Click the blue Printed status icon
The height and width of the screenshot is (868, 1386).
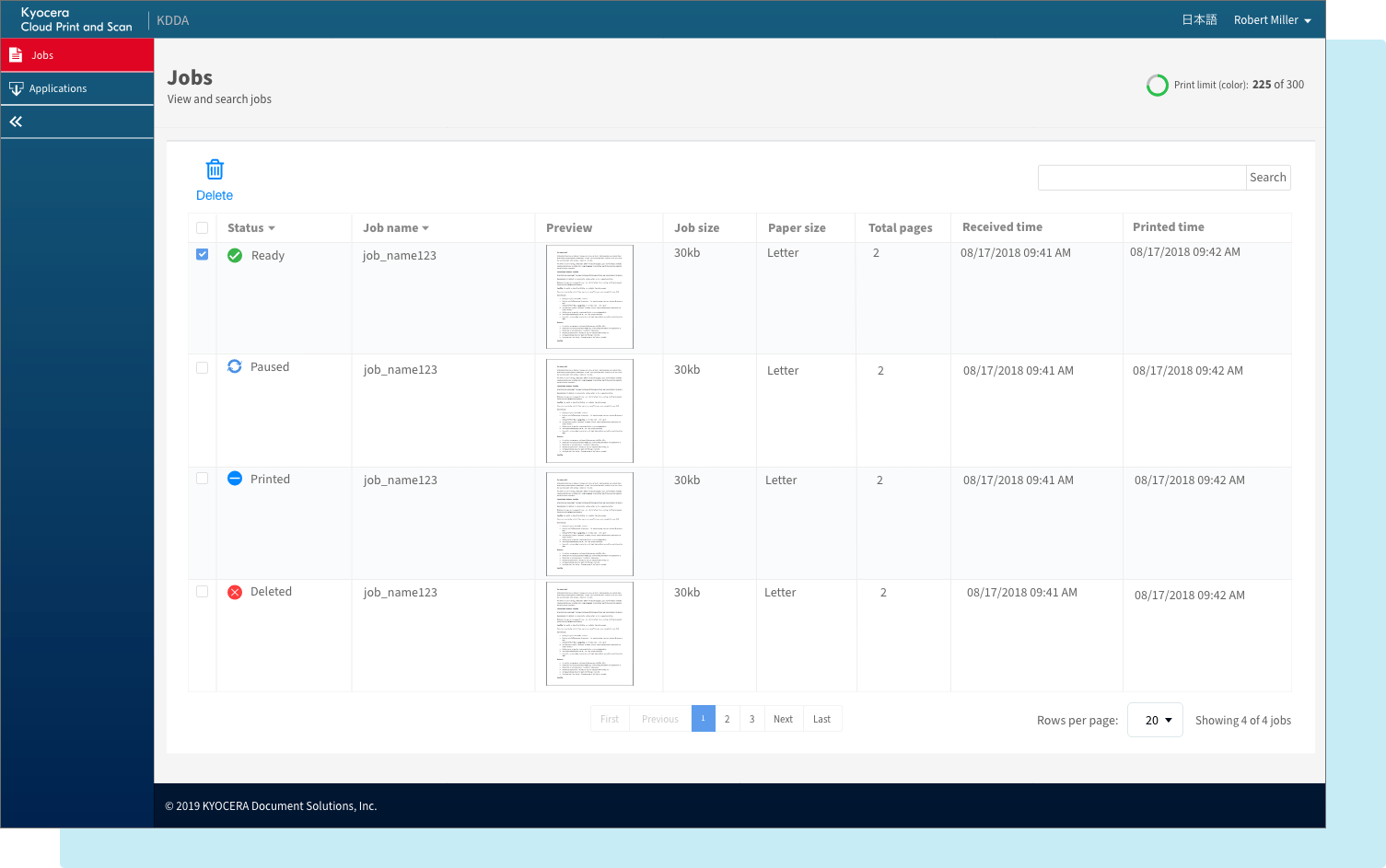(235, 479)
